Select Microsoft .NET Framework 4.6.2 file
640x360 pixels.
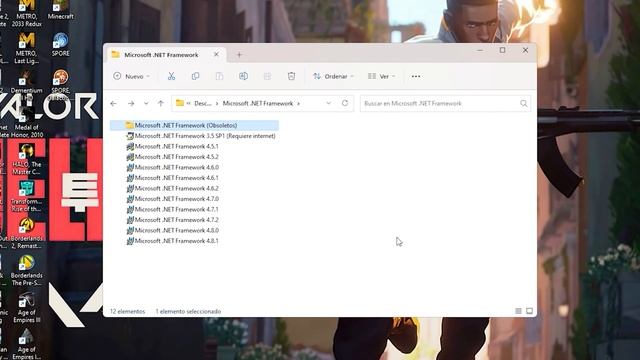click(172, 189)
